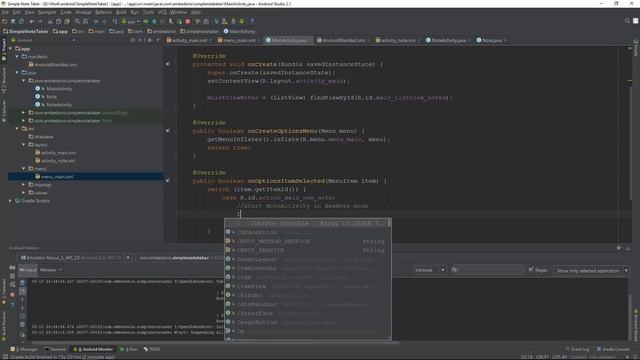Click the Undo arrow toolbar icon
Screen dimensions: 640x360
point(31,21)
